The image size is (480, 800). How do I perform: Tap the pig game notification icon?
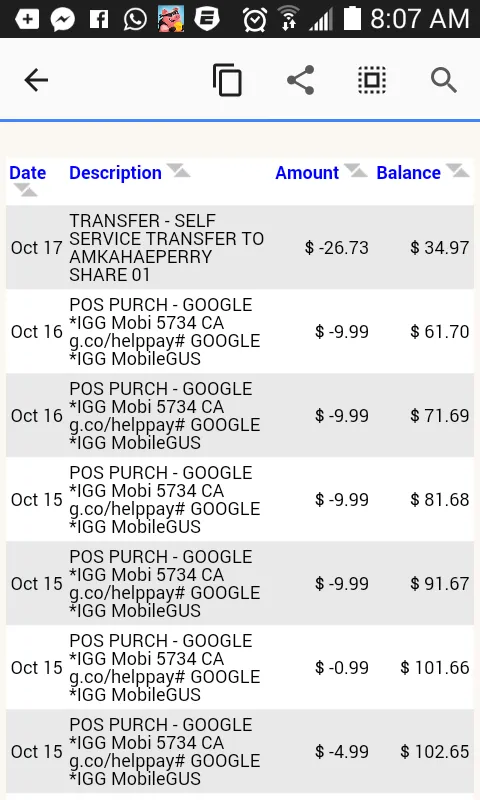click(171, 19)
